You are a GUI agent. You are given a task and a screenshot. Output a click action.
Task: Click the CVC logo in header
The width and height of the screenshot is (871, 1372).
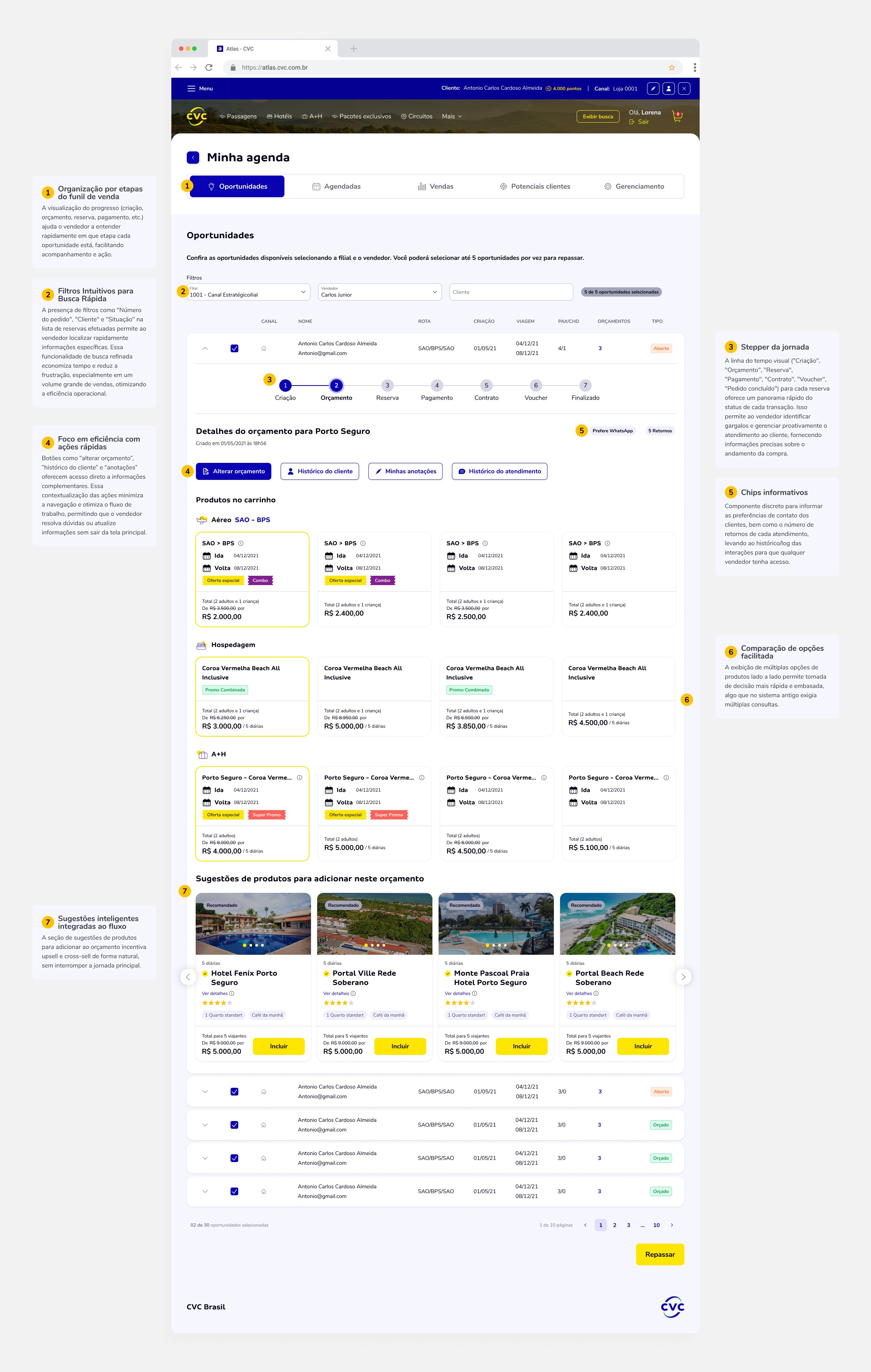(196, 116)
